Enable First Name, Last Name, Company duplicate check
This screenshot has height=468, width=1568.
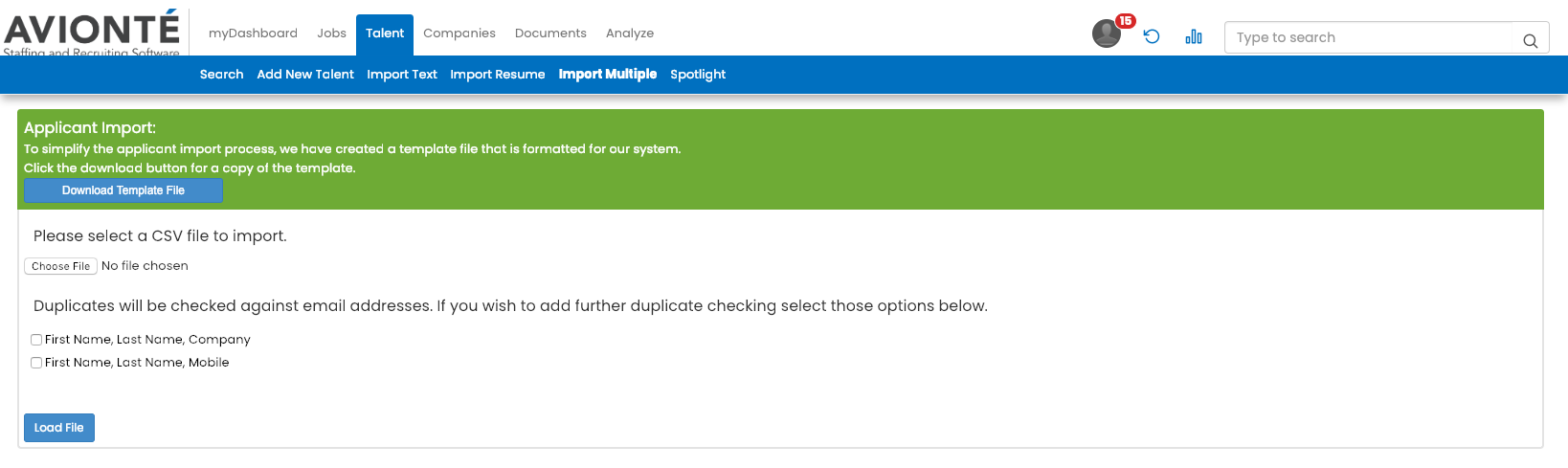(x=36, y=340)
